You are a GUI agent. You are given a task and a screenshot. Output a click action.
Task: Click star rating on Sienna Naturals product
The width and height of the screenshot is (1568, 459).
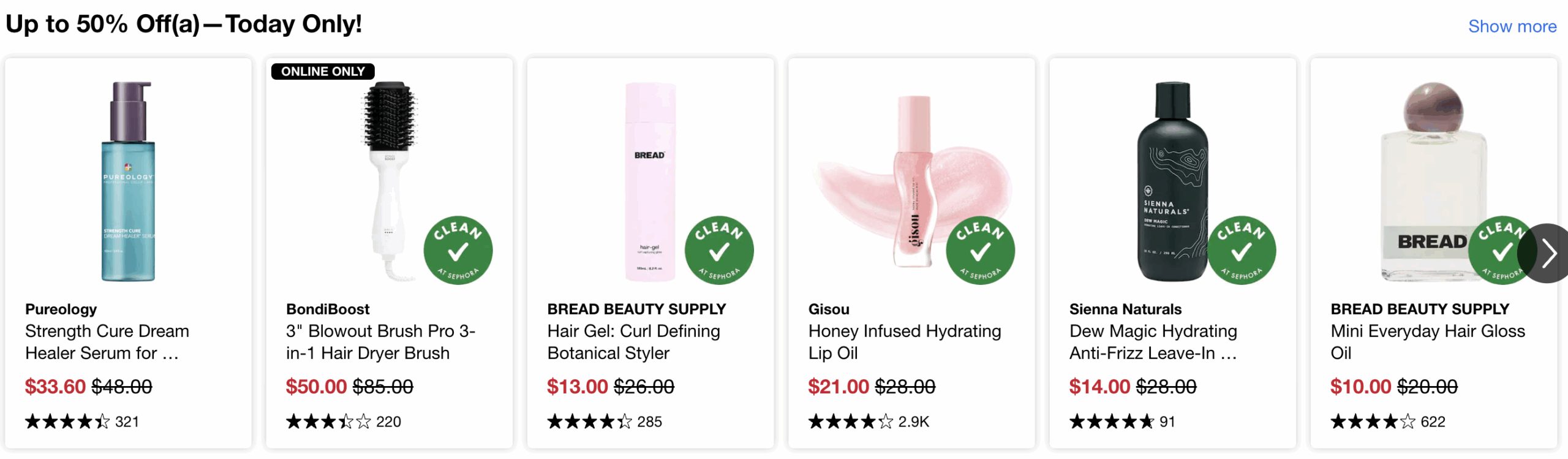1111,422
